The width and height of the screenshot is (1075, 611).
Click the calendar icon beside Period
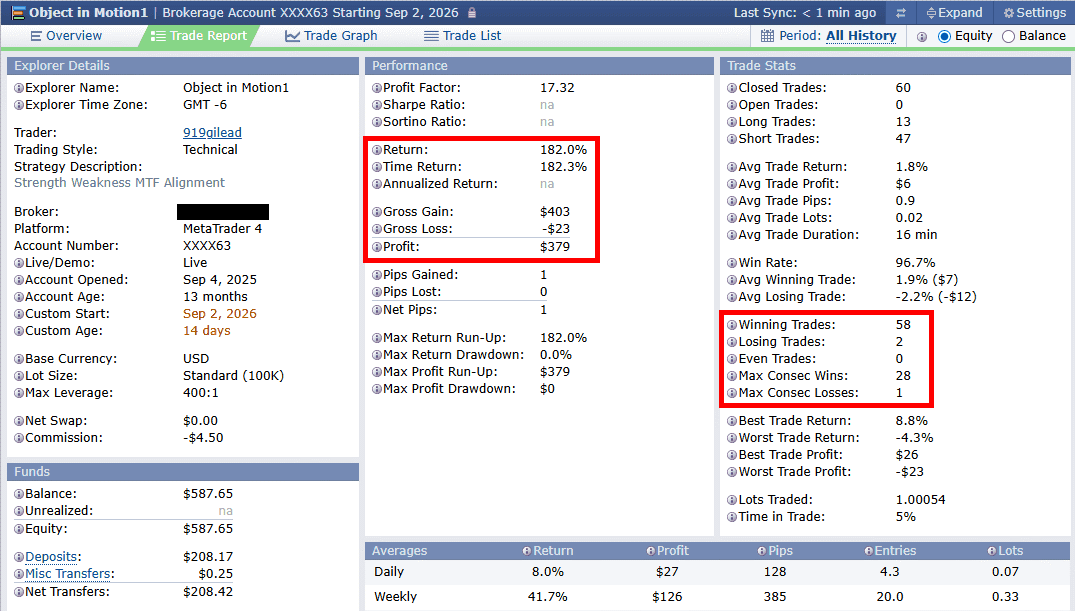pyautogui.click(x=767, y=36)
